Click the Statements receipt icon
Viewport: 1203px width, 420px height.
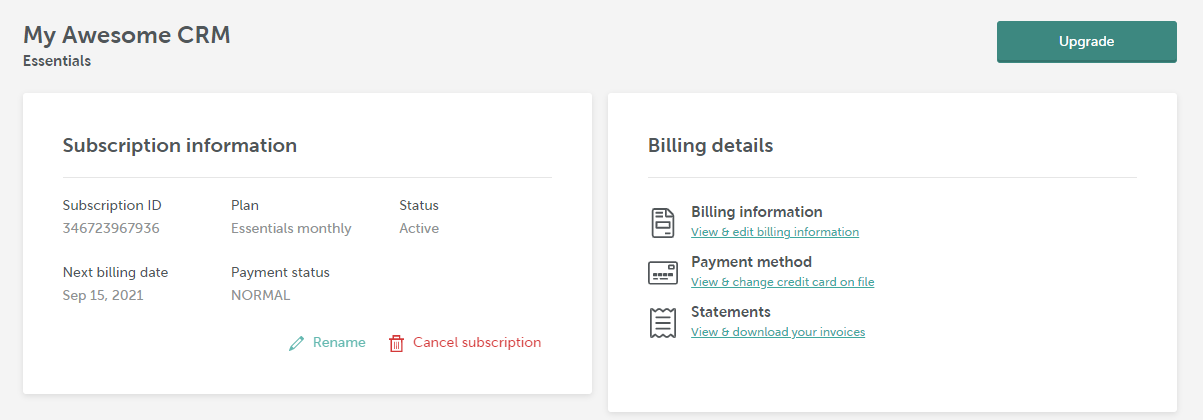[x=659, y=322]
